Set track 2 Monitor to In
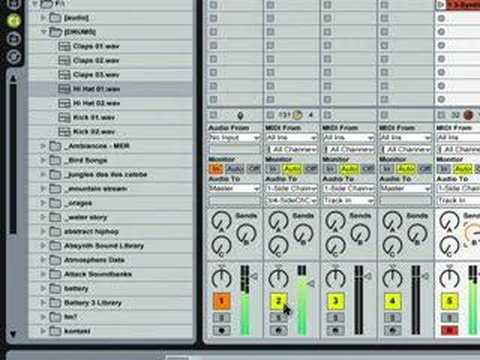Image resolution: width=480 pixels, height=360 pixels. tap(273, 169)
